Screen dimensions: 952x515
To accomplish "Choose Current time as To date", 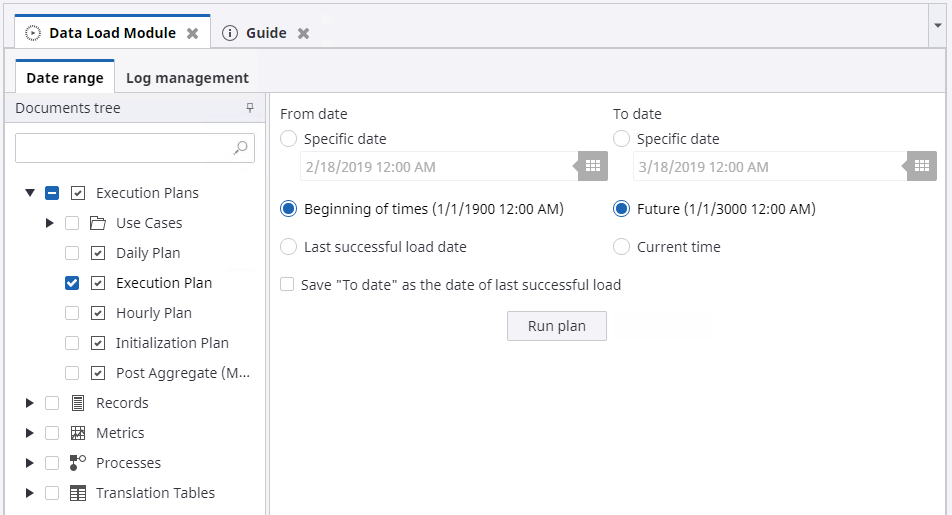I will 622,247.
